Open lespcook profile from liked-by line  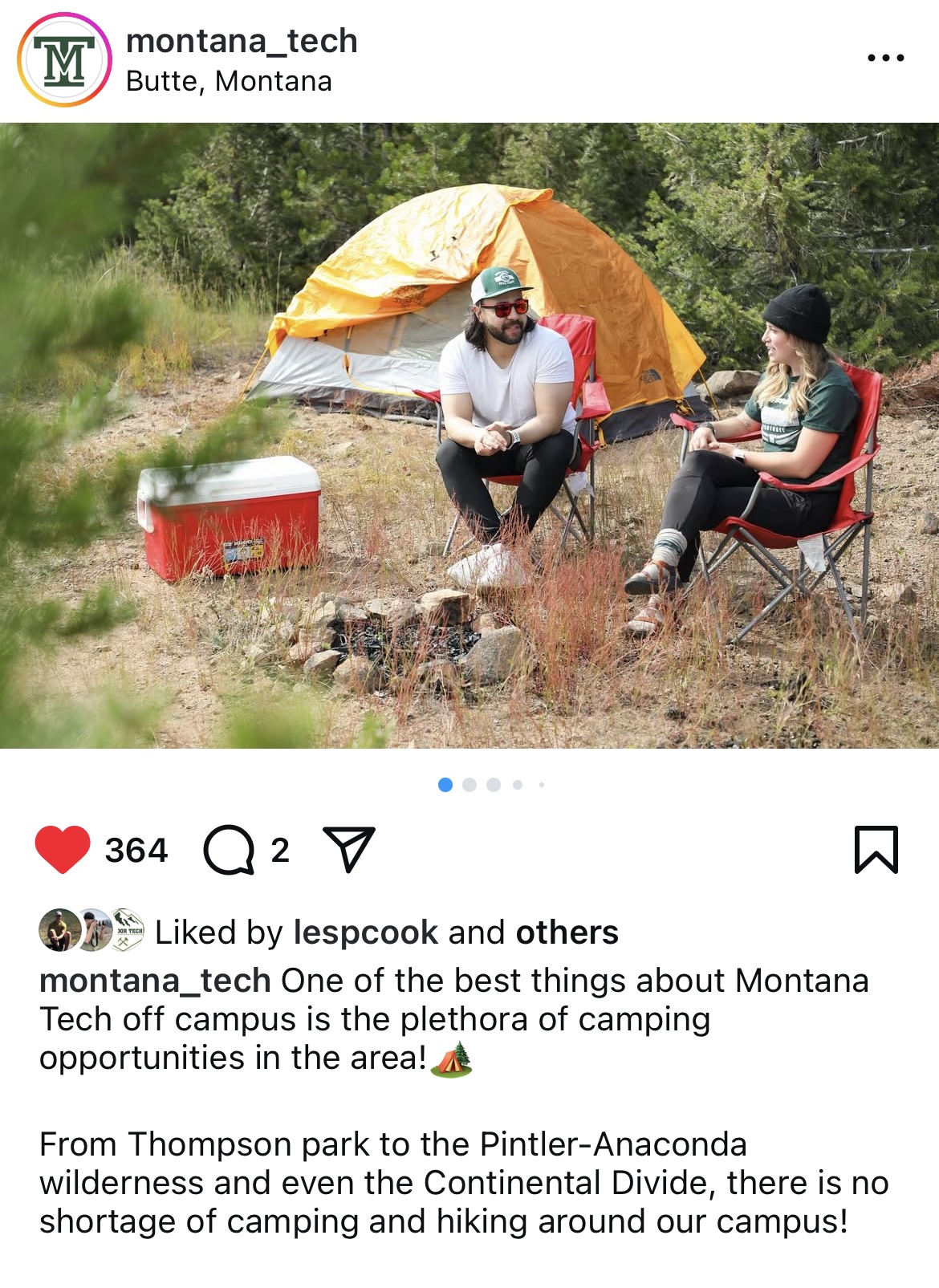366,932
